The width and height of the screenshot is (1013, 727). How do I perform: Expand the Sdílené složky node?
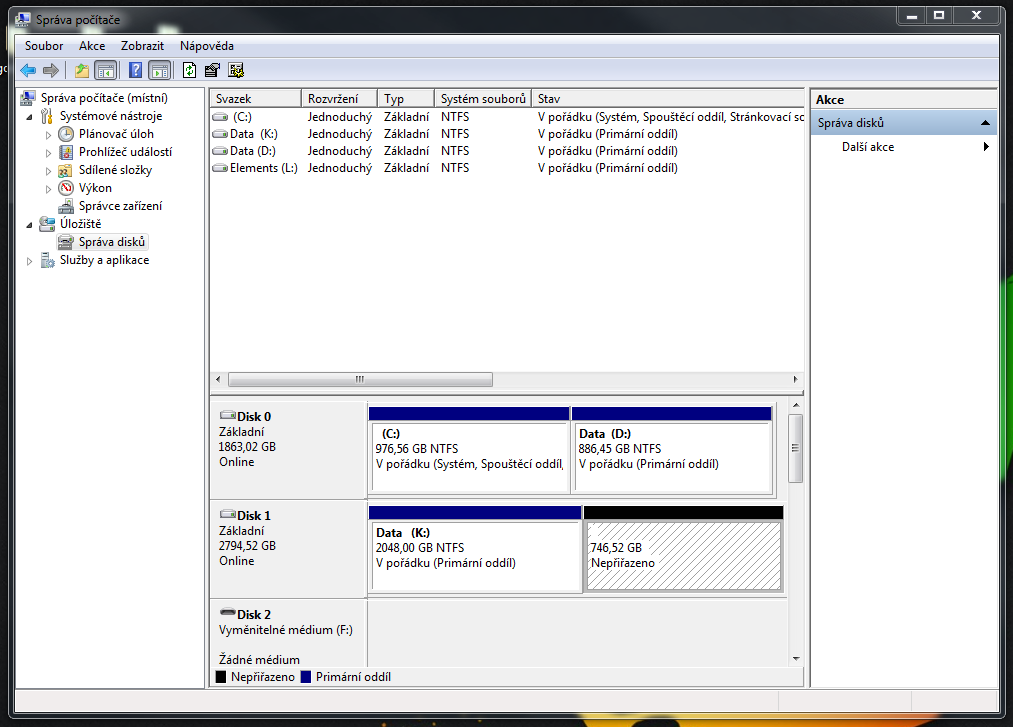[x=48, y=171]
